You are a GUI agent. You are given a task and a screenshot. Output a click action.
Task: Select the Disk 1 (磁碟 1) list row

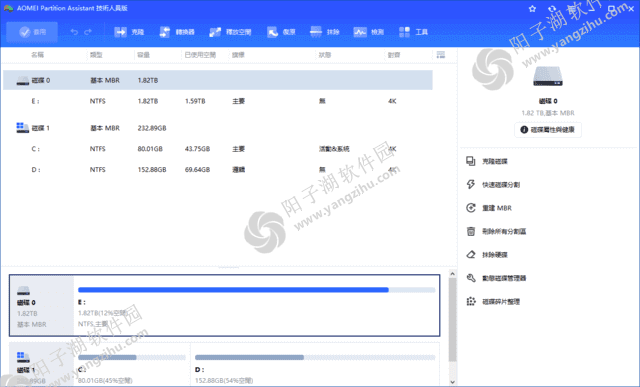tap(218, 128)
